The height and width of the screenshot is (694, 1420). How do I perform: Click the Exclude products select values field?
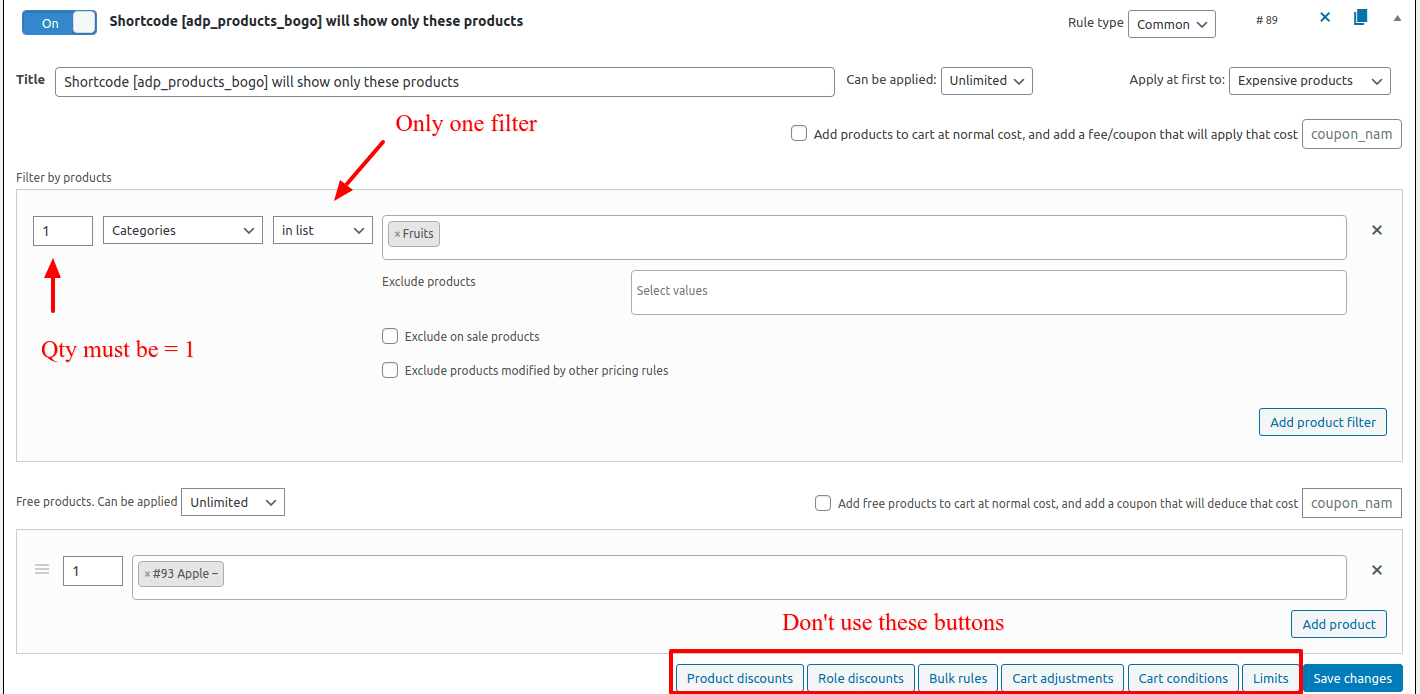click(x=988, y=291)
